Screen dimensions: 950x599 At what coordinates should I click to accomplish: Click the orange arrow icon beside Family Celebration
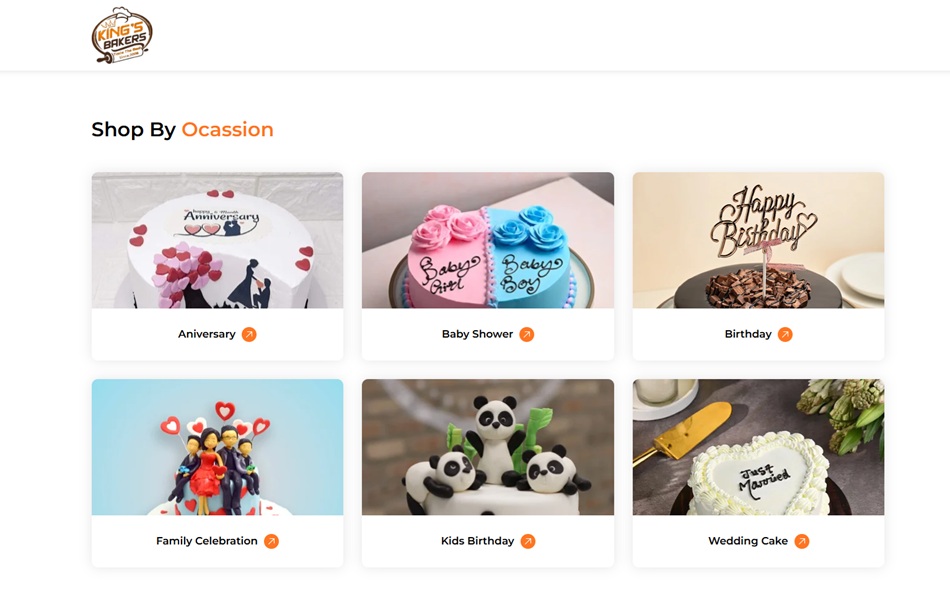pos(271,541)
